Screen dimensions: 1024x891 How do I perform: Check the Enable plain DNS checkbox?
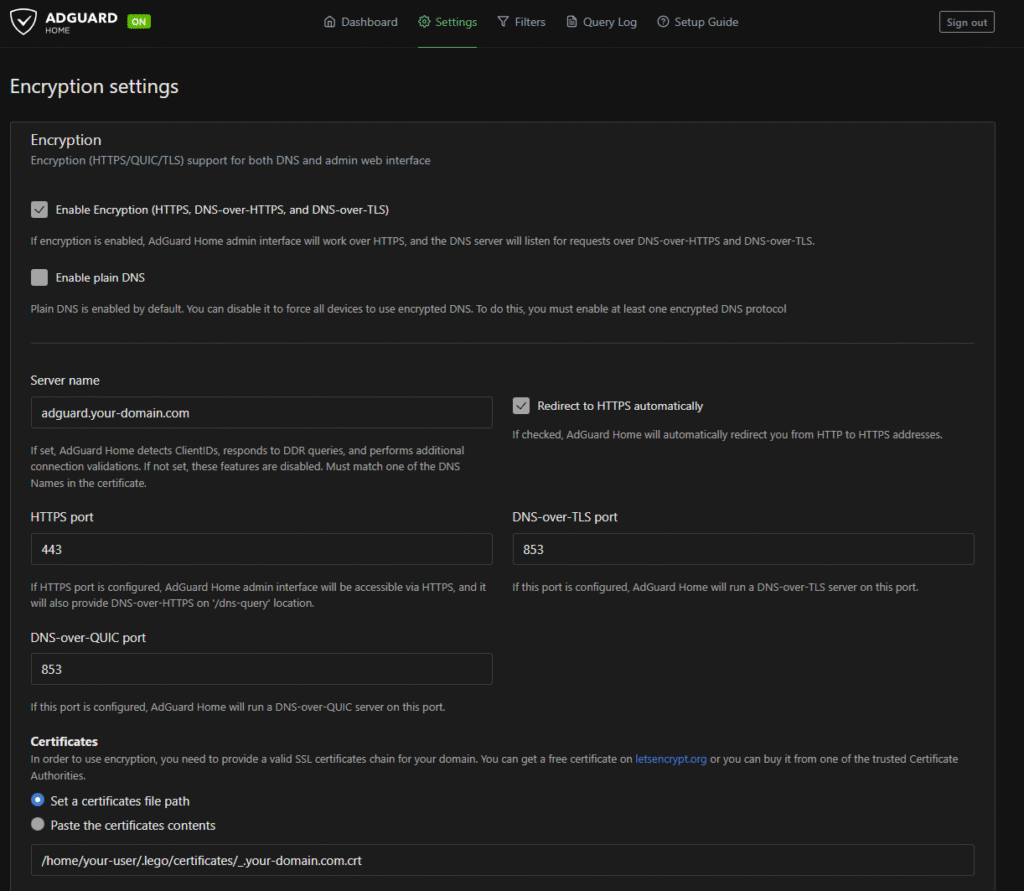click(x=39, y=277)
